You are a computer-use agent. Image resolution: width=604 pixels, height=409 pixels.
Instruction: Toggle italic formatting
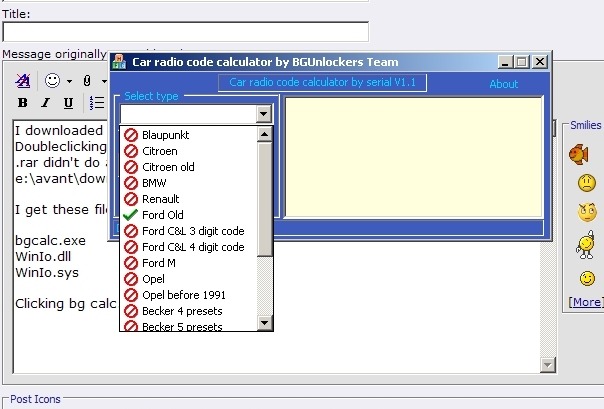pyautogui.click(x=45, y=103)
